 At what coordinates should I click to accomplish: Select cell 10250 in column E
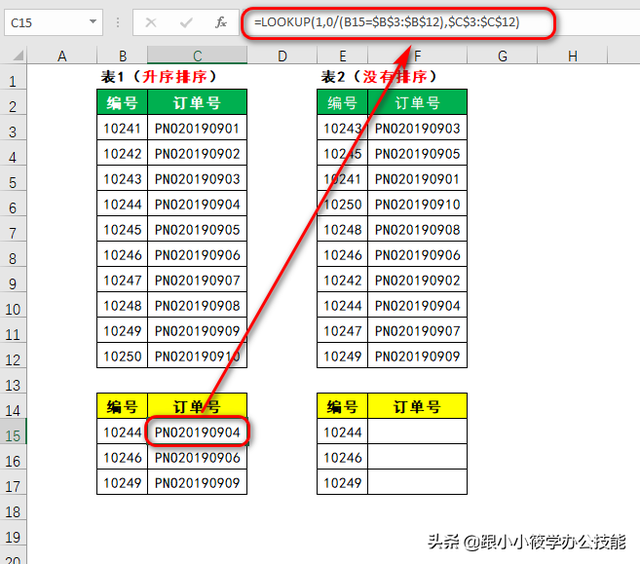[342, 204]
